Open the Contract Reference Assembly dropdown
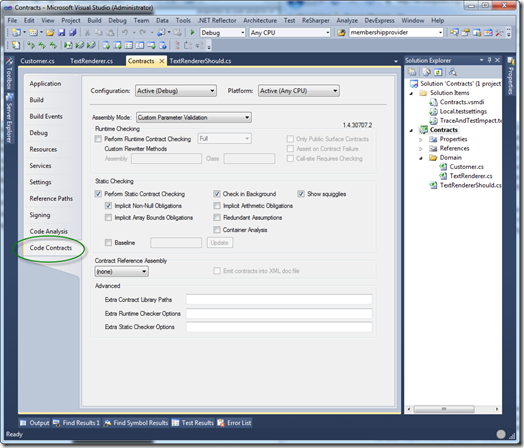 [x=122, y=271]
